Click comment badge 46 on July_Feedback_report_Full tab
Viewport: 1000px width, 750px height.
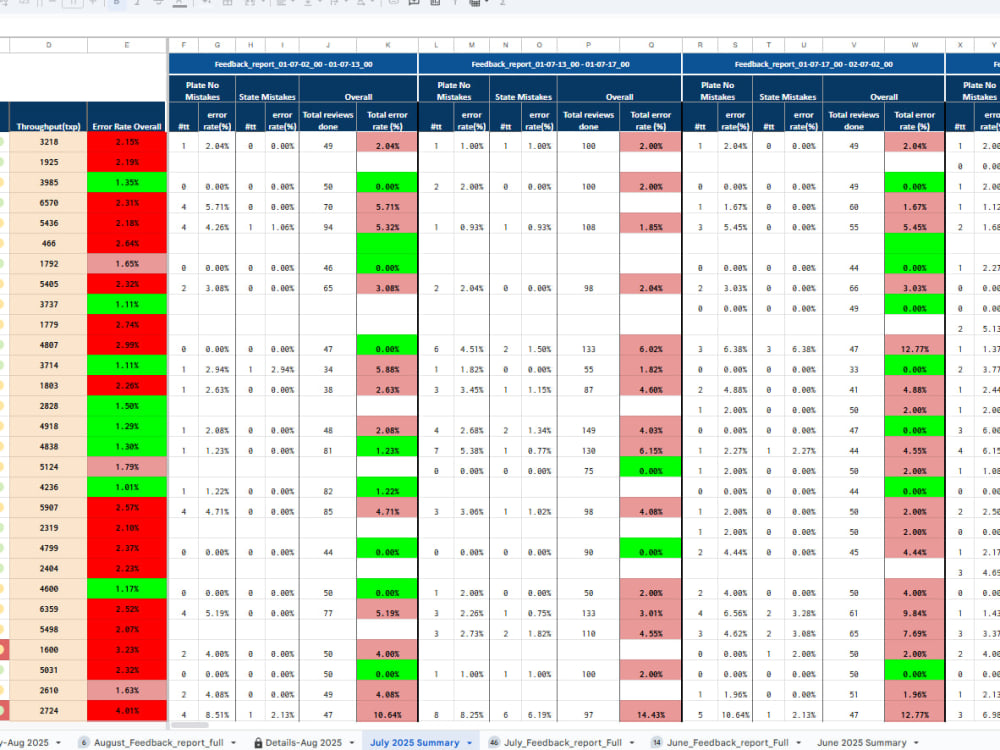494,742
